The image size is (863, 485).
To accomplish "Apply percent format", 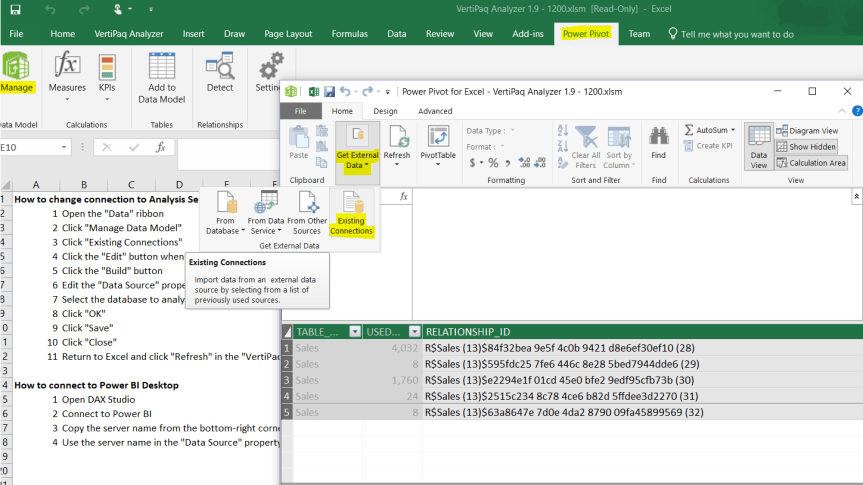I will coord(493,162).
